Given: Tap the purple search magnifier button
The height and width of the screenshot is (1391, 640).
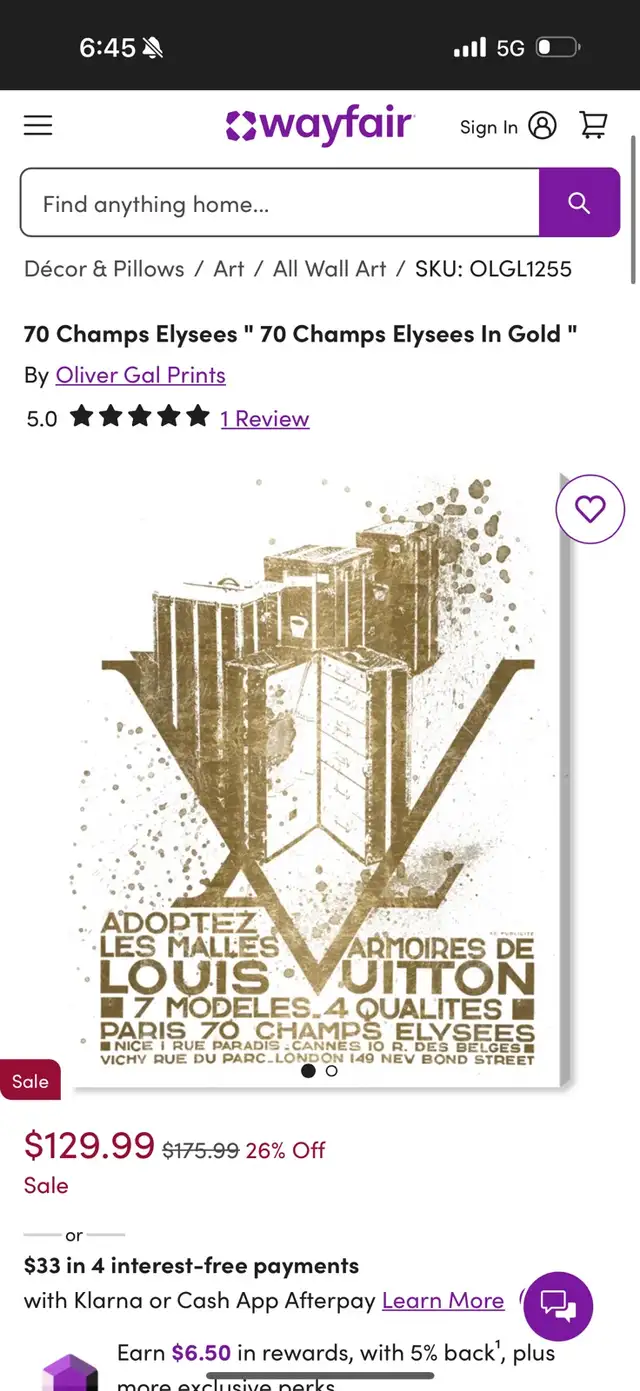Looking at the screenshot, I should (579, 203).
